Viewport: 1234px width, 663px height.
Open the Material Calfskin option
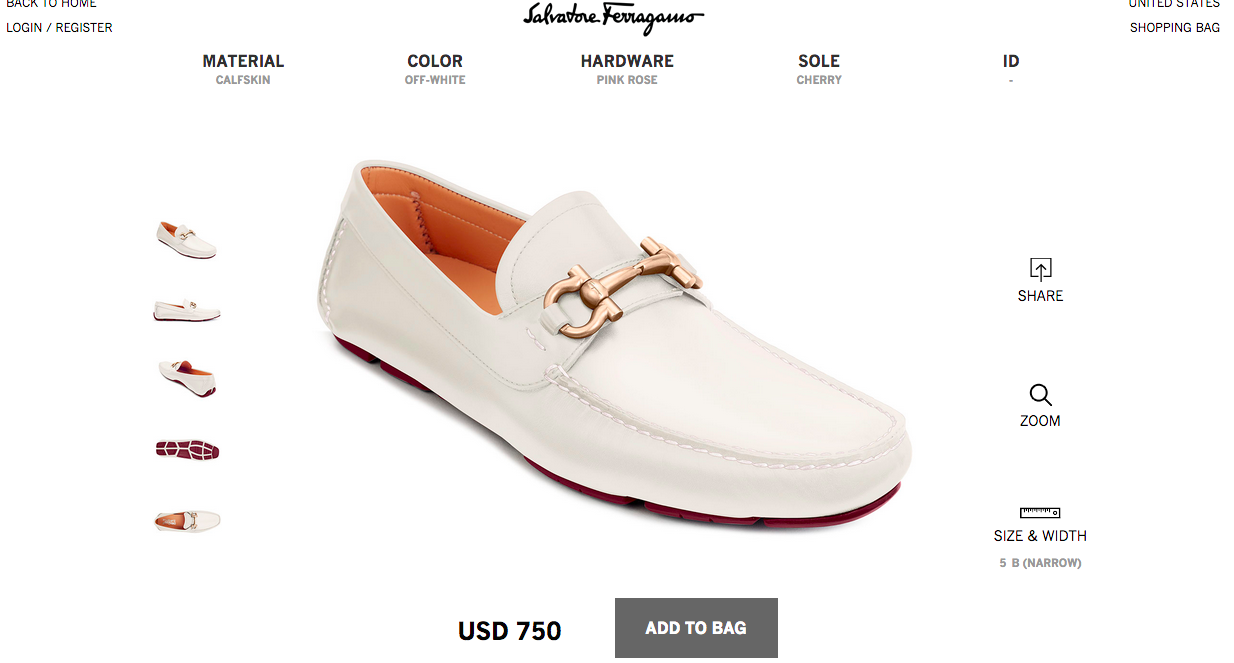pyautogui.click(x=243, y=69)
